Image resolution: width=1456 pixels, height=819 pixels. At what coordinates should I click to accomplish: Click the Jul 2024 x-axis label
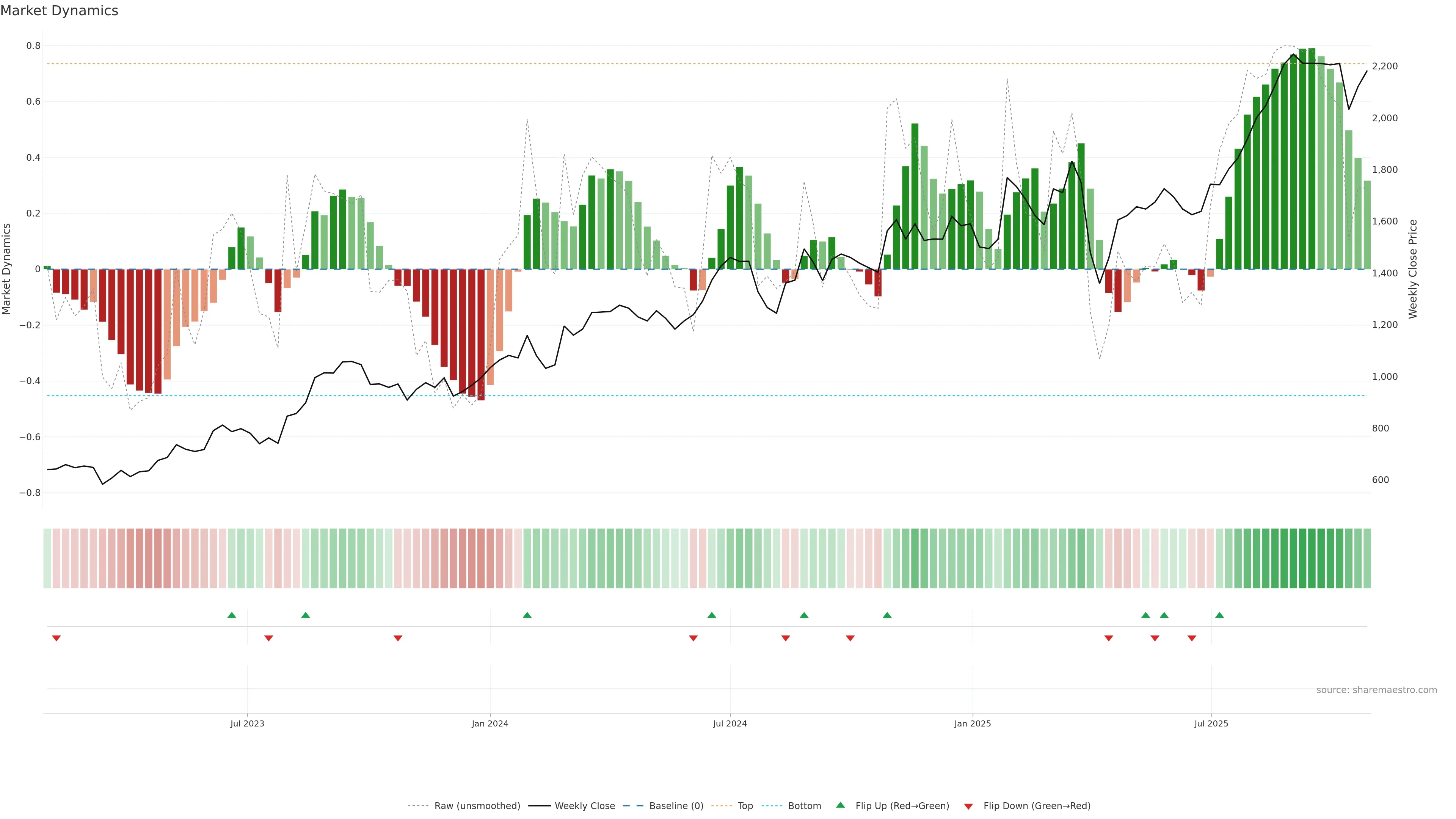(x=730, y=723)
